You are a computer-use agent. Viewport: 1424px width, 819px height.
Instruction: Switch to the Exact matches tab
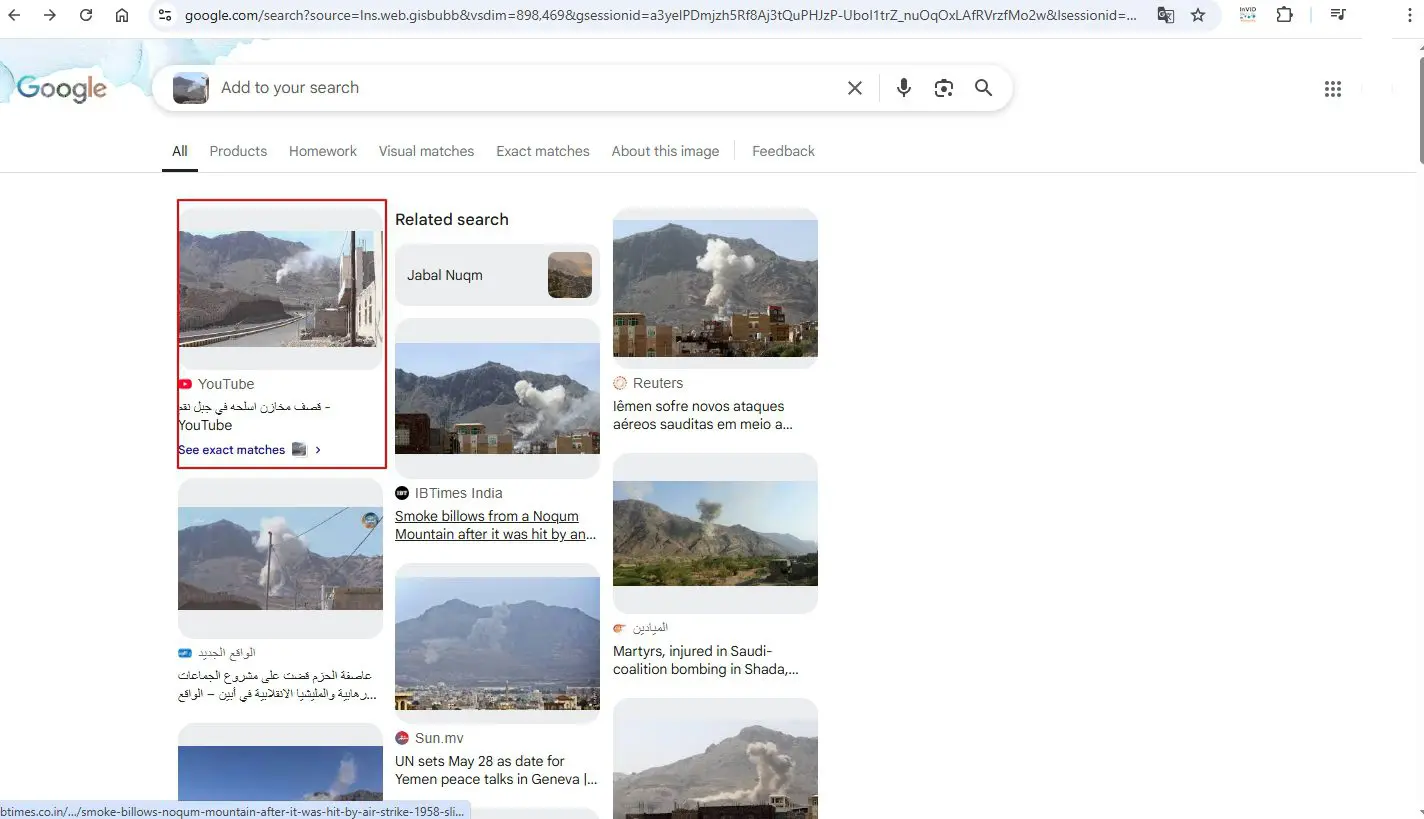coord(543,151)
